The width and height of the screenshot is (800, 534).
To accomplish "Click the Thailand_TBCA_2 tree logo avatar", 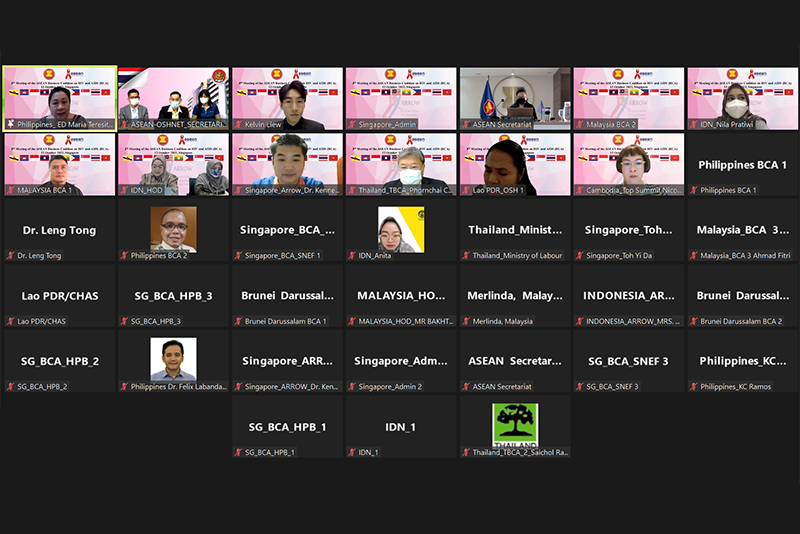I will [x=515, y=425].
